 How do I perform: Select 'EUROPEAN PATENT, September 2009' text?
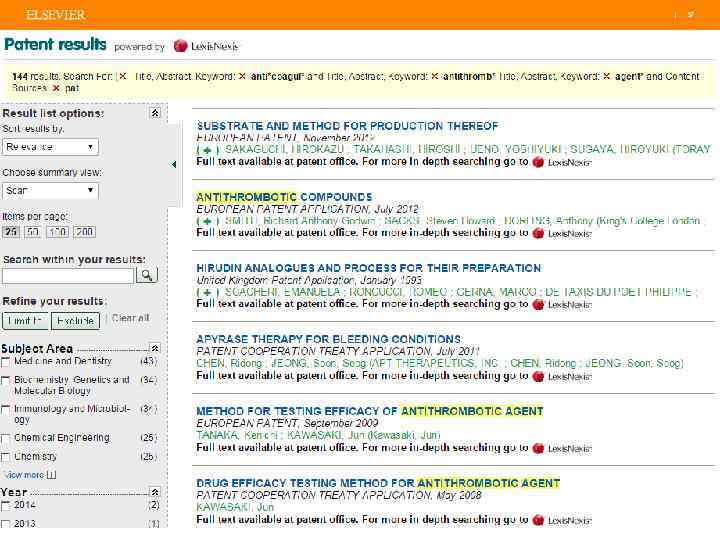[x=287, y=423]
